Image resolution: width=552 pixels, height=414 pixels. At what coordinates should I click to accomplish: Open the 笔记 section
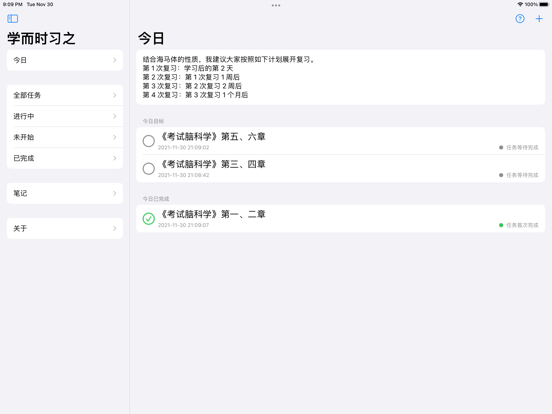click(x=65, y=193)
